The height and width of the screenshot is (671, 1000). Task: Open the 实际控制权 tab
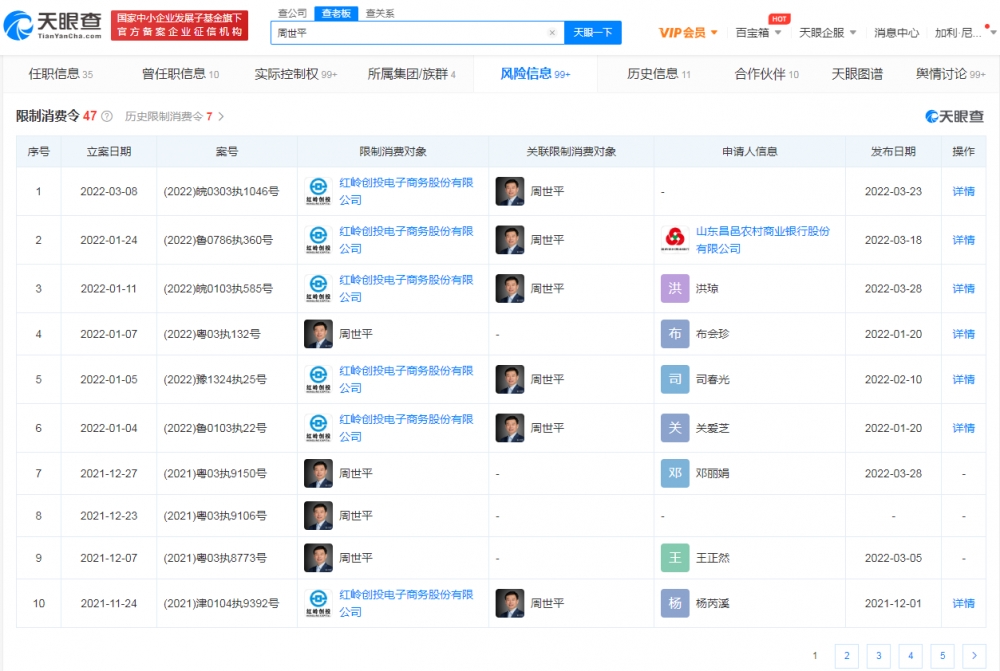(296, 74)
